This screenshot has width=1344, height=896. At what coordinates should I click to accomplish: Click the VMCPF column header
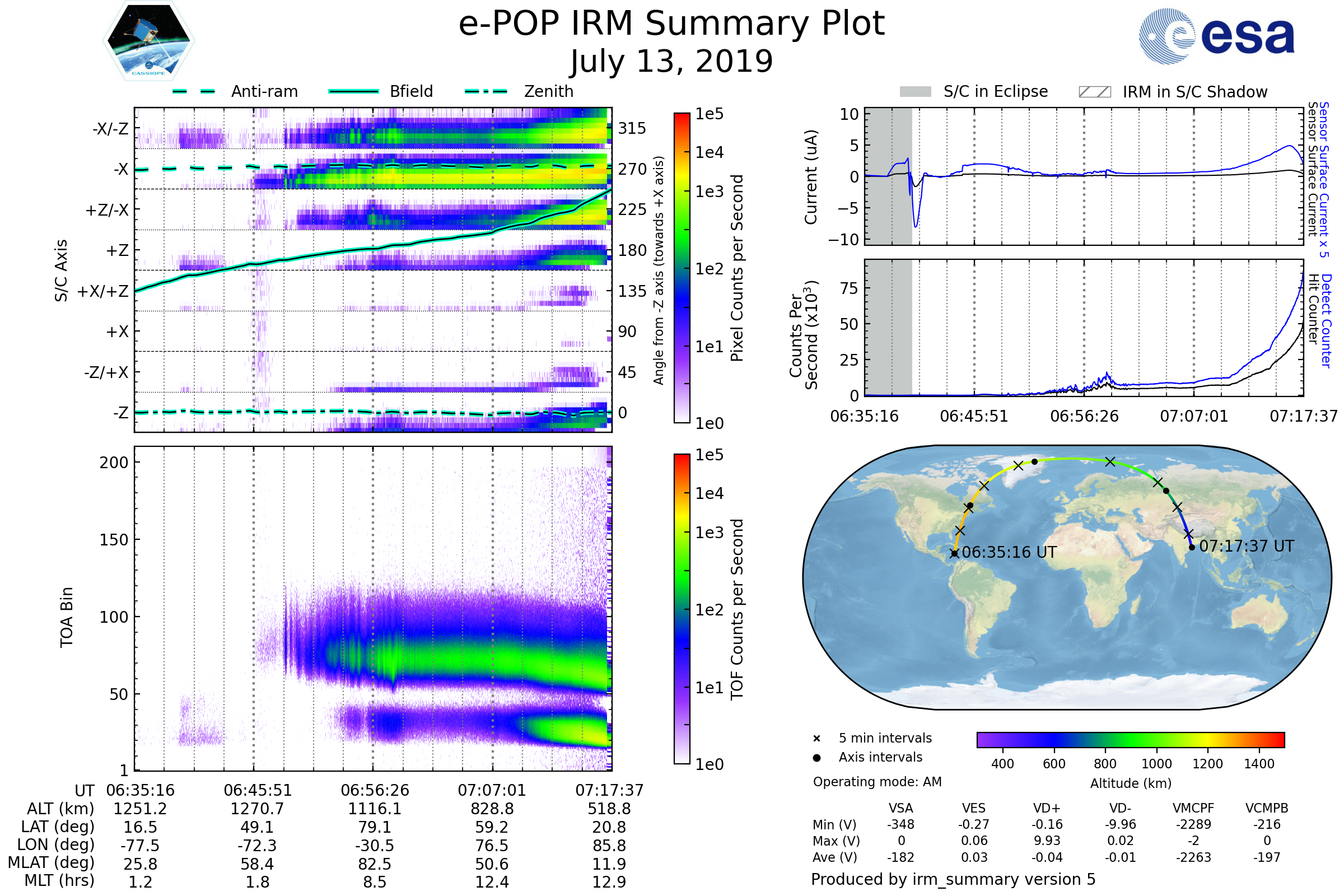tap(1193, 809)
